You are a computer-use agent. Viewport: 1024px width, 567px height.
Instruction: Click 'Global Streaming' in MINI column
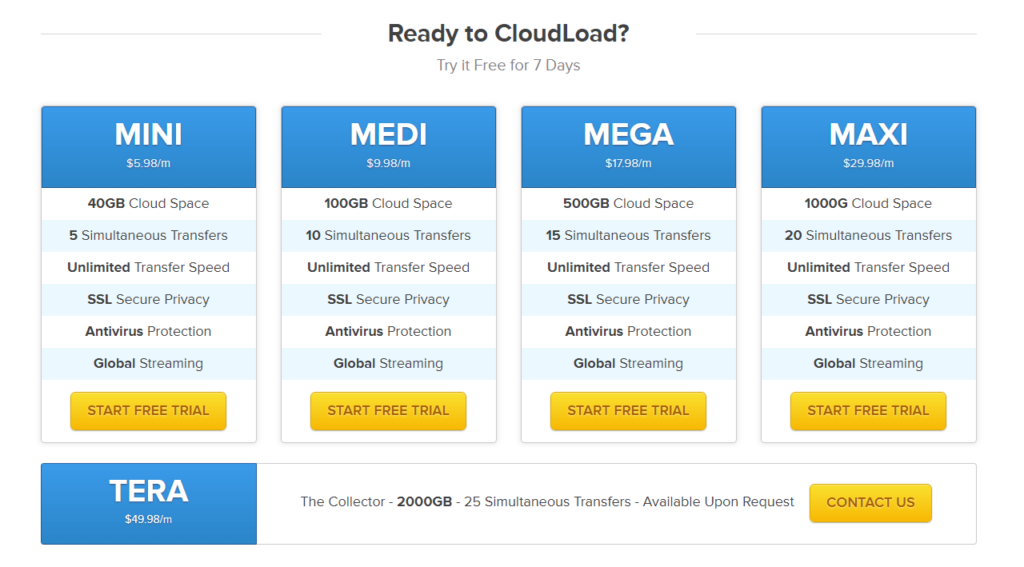[148, 364]
